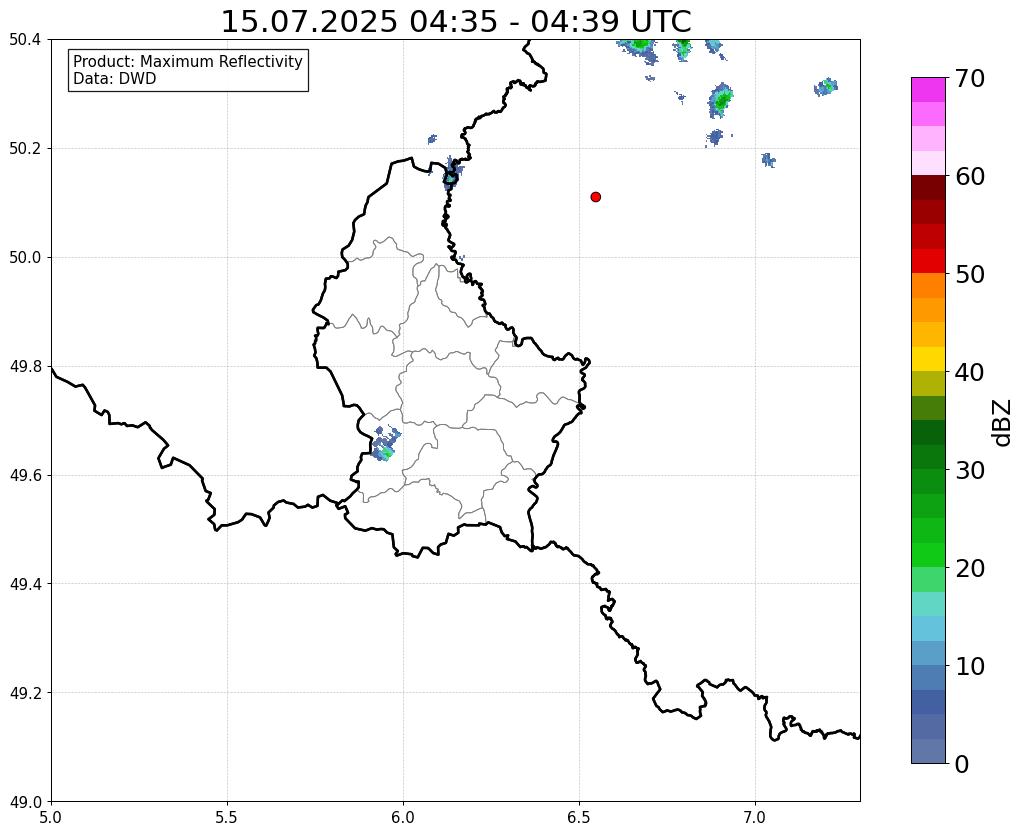Click longitude axis label 6.0
The image size is (1023, 834).
tap(403, 818)
